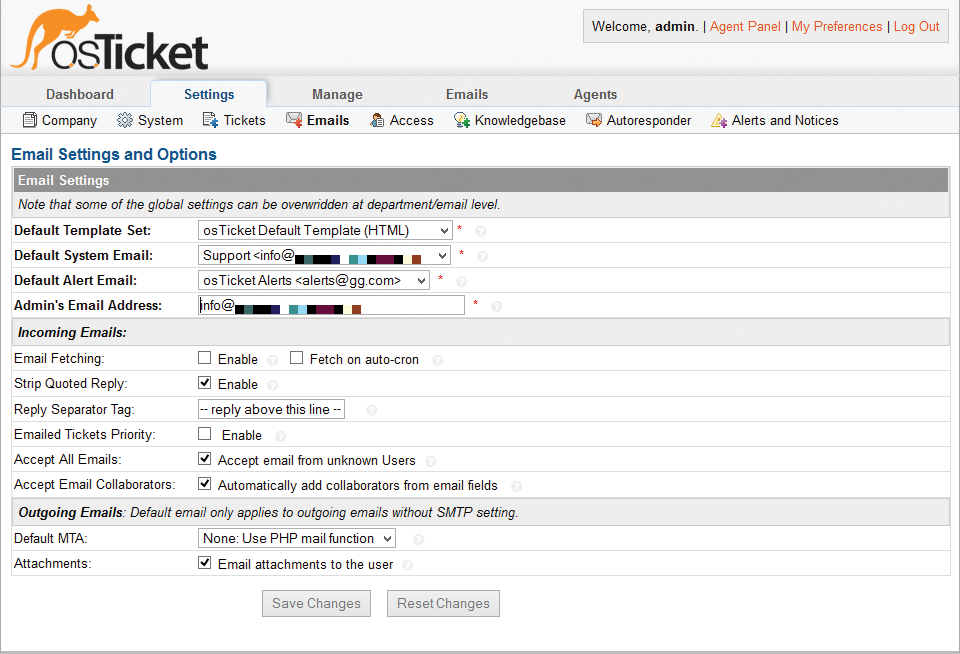Show help tip for Emailed Tickets Priority
This screenshot has width=960, height=654.
[280, 436]
